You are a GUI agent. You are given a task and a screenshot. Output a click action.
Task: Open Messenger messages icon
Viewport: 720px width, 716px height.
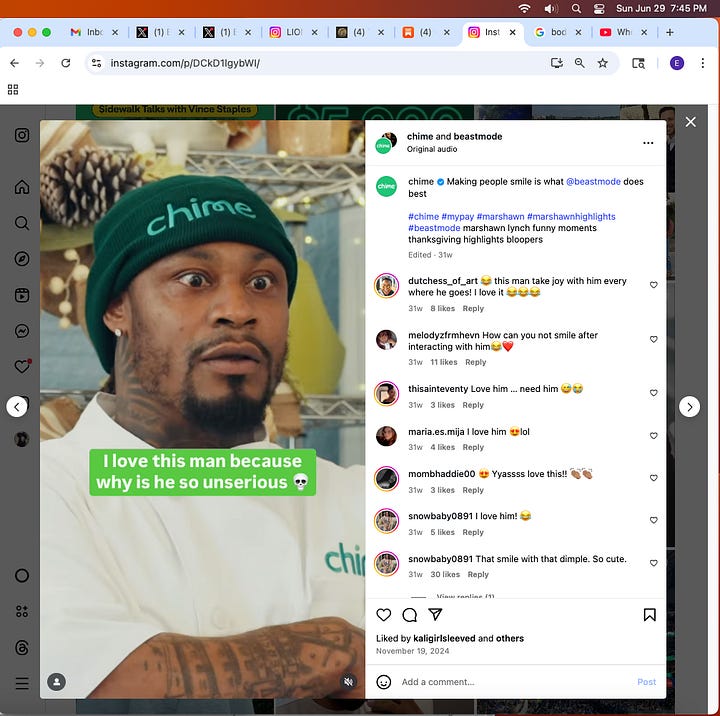pyautogui.click(x=22, y=331)
